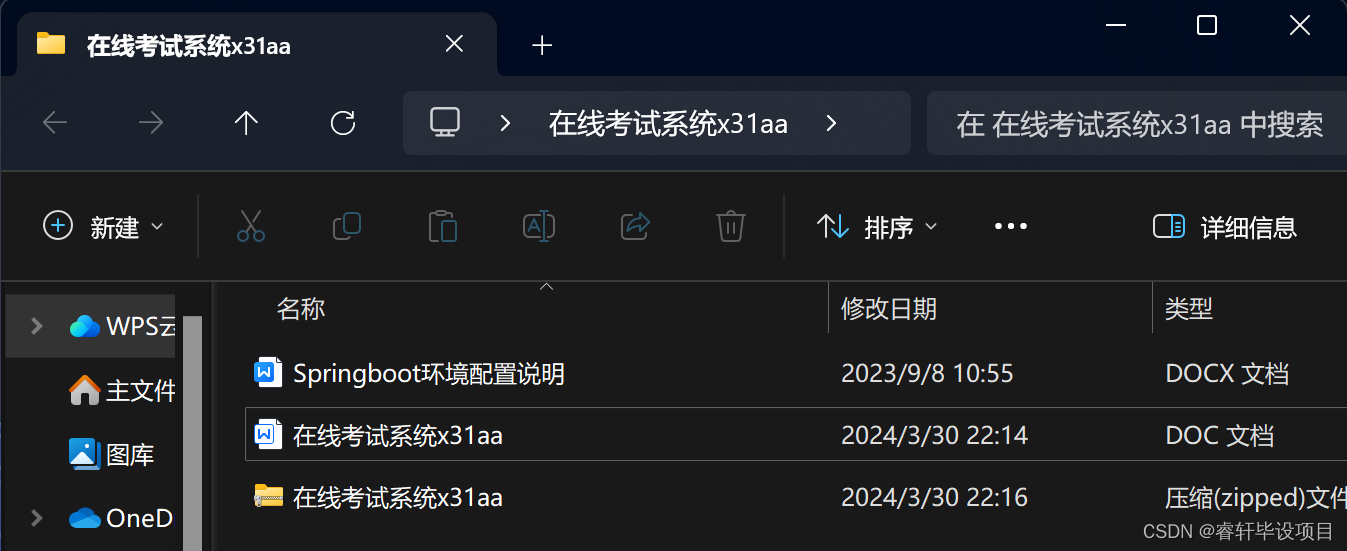The image size is (1347, 551).
Task: Click the search box for this folder
Action: pos(1137,123)
